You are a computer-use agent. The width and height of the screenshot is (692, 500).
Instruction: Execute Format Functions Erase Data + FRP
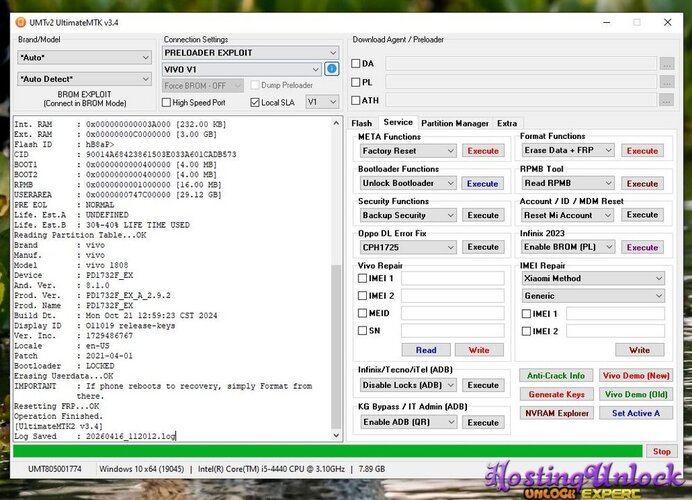click(x=642, y=151)
